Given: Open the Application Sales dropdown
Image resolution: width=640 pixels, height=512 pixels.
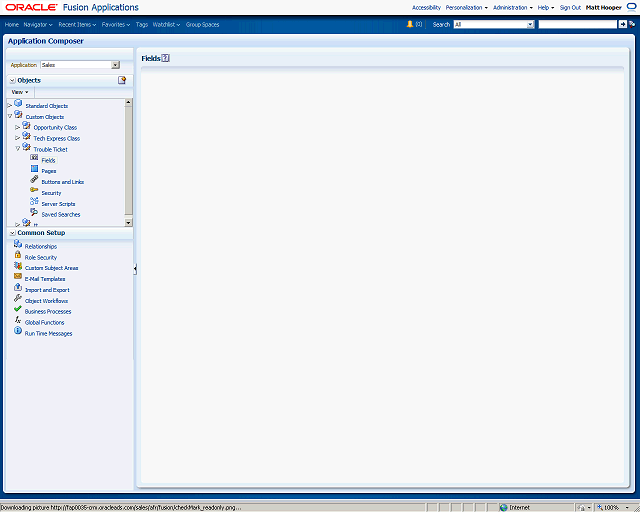Looking at the screenshot, I should coord(116,65).
